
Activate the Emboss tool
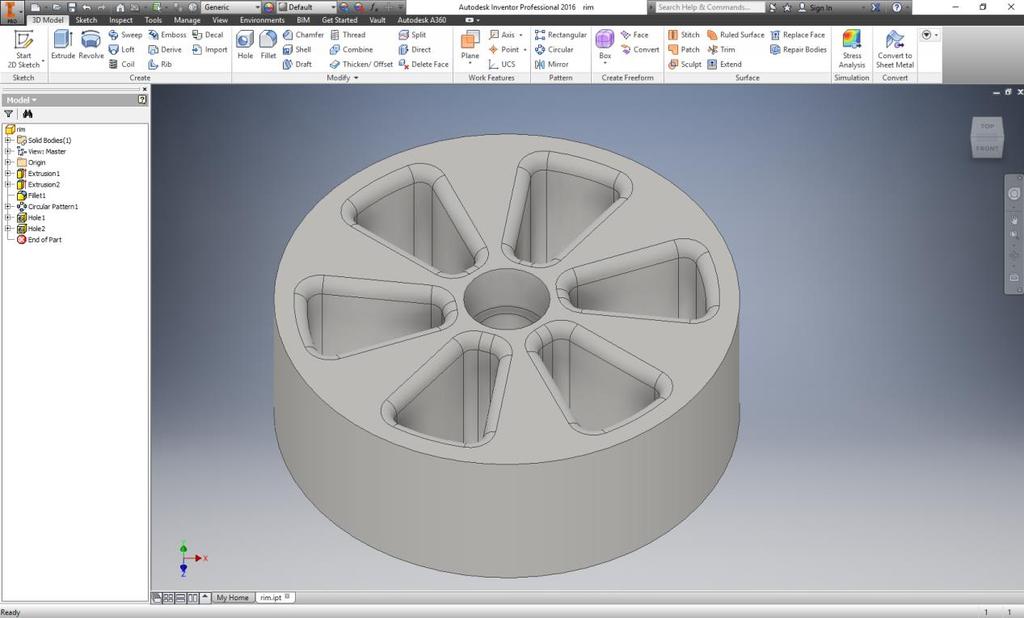pos(167,35)
